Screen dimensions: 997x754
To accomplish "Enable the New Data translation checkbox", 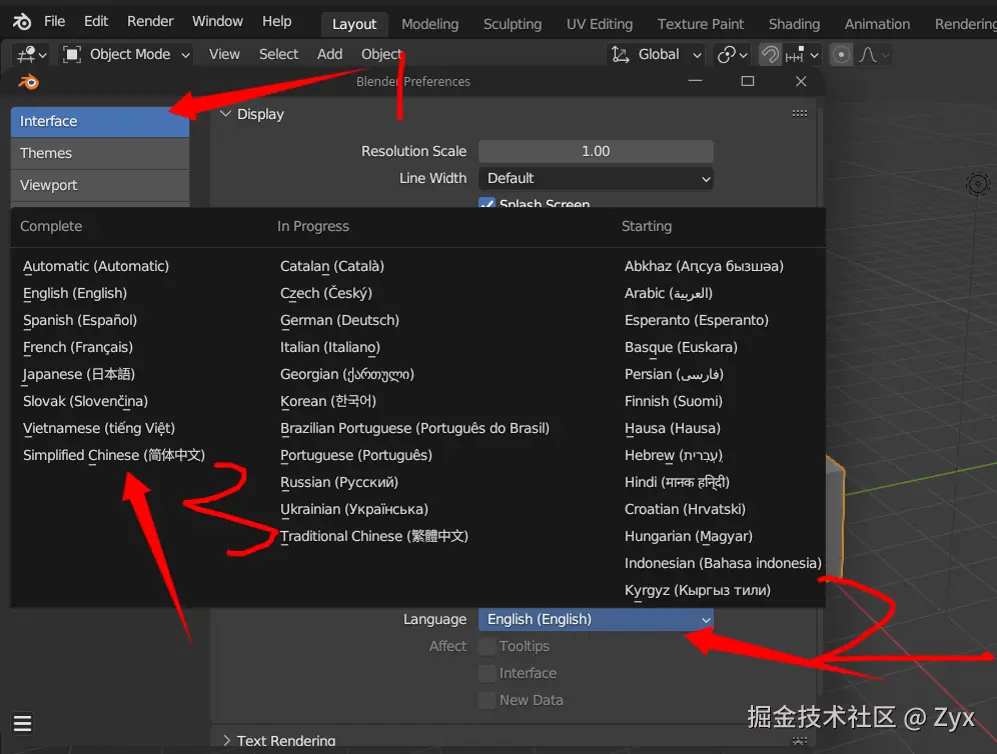I will click(x=487, y=700).
